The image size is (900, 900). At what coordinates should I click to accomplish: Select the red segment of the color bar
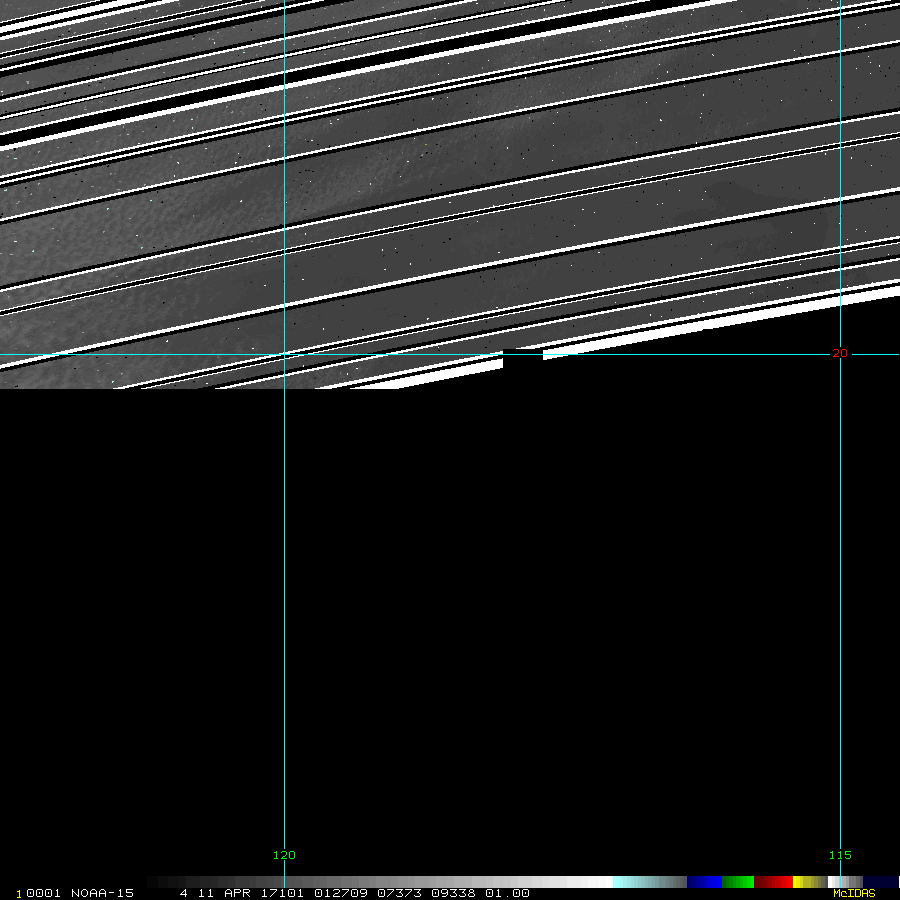773,882
